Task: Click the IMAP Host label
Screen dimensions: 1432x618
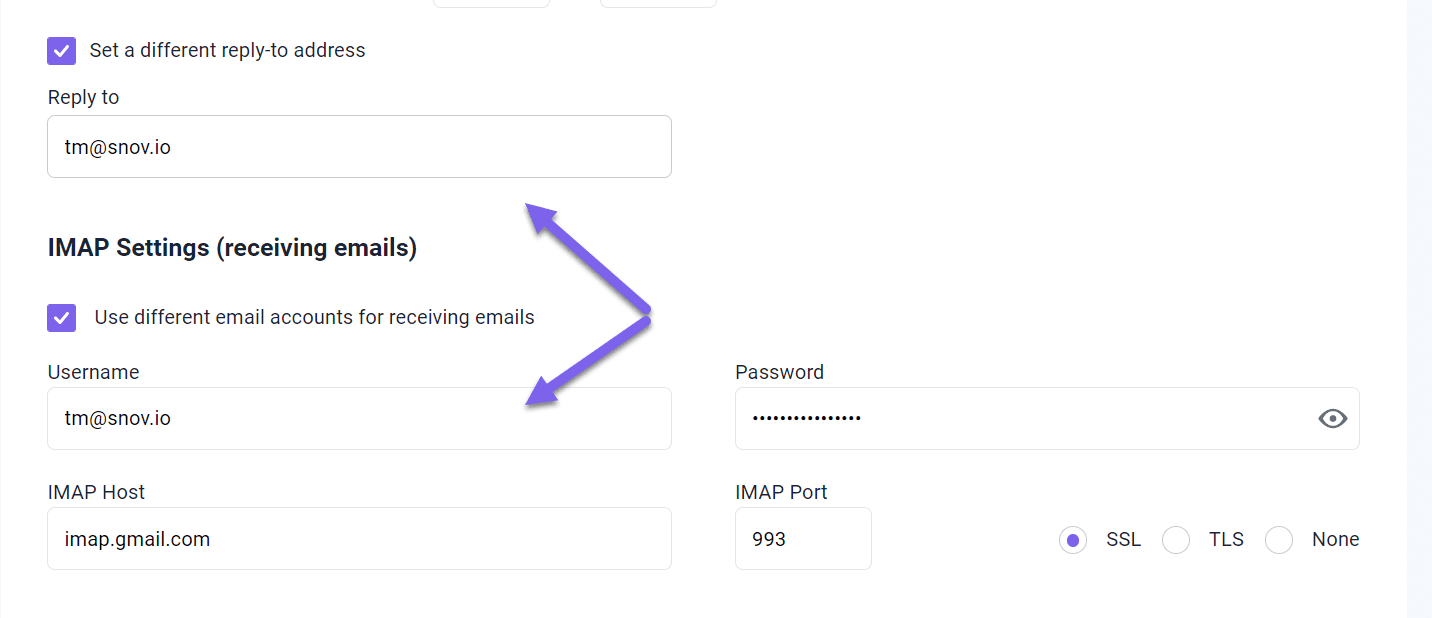Action: [x=96, y=492]
